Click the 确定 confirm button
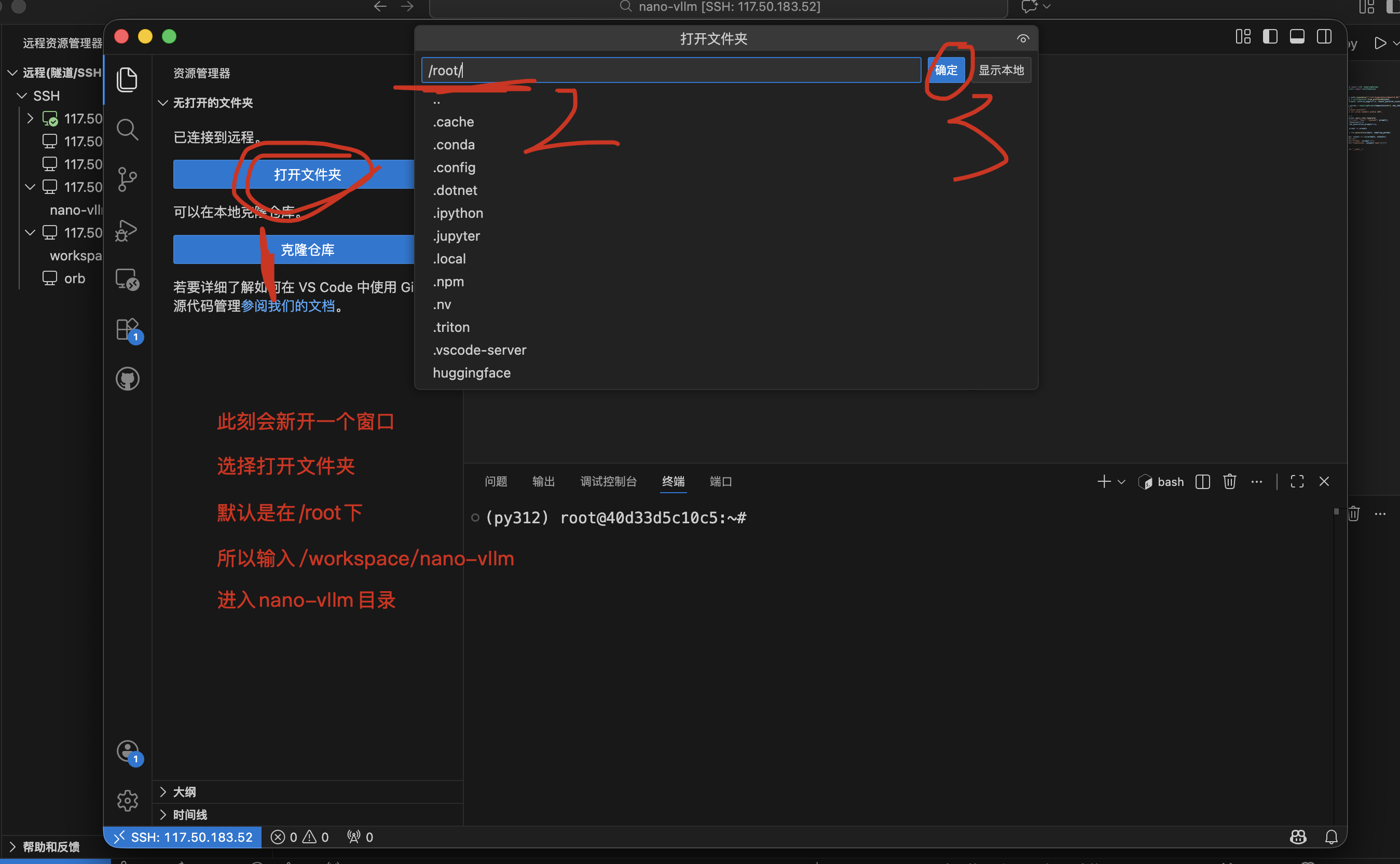Screen dimensions: 1400x864 945,71
